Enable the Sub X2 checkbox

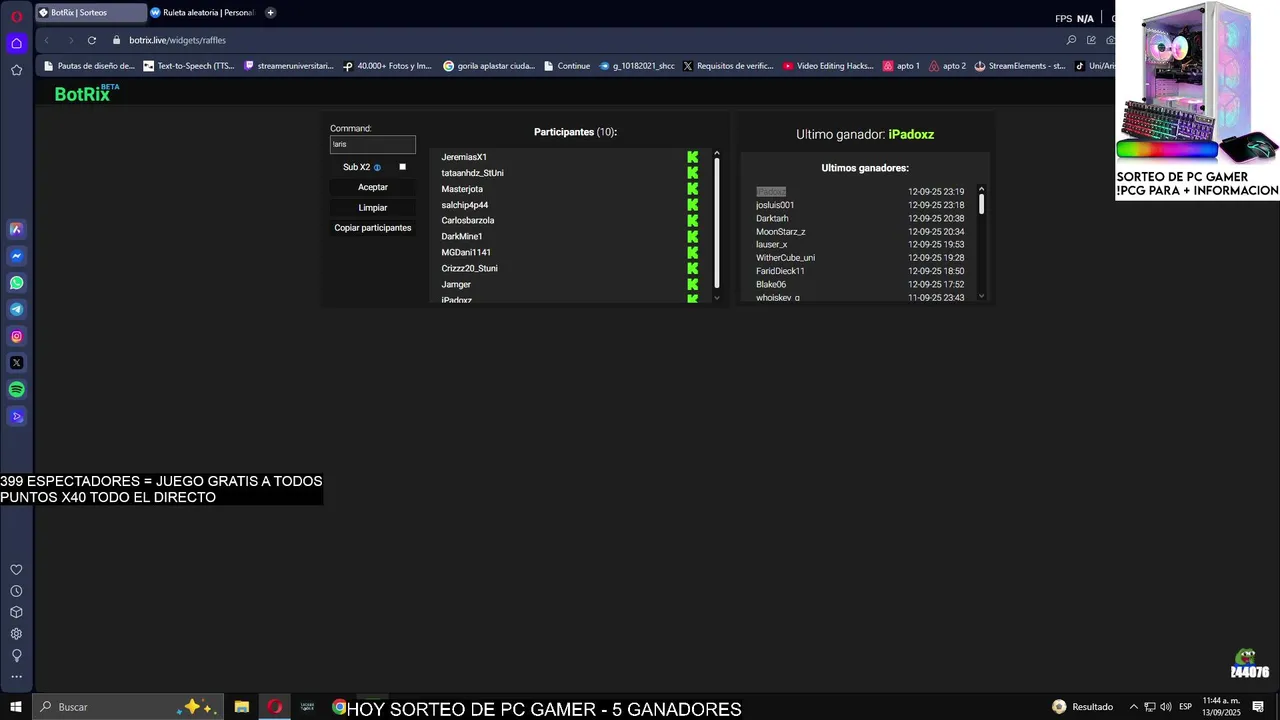coord(402,167)
